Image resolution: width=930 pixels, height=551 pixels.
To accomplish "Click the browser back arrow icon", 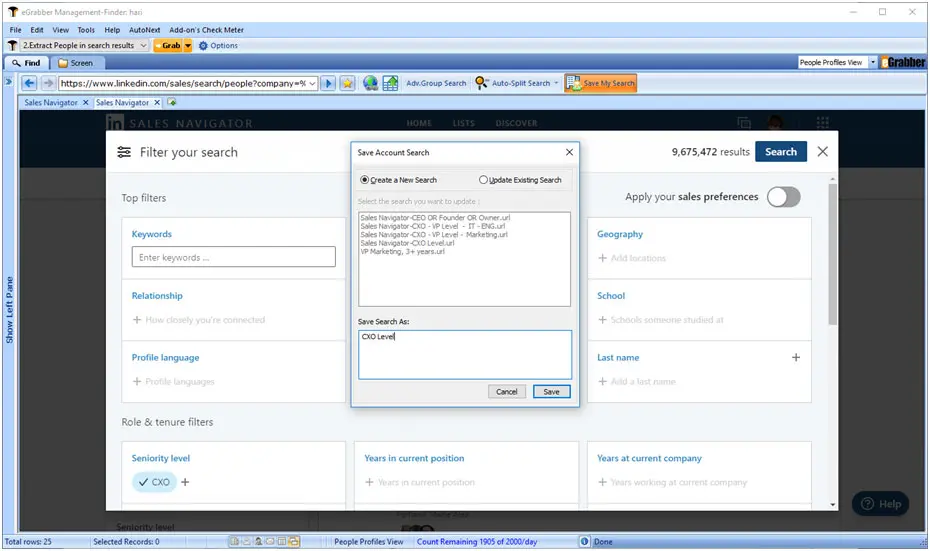I will [30, 84].
